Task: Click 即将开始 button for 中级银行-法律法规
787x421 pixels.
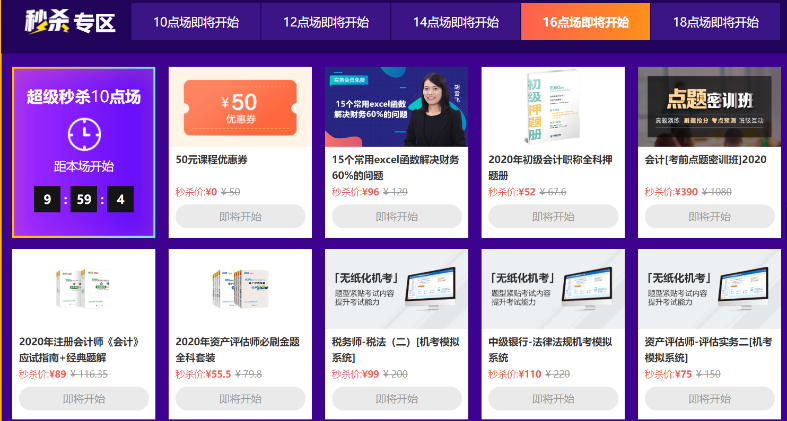Action: coord(553,398)
